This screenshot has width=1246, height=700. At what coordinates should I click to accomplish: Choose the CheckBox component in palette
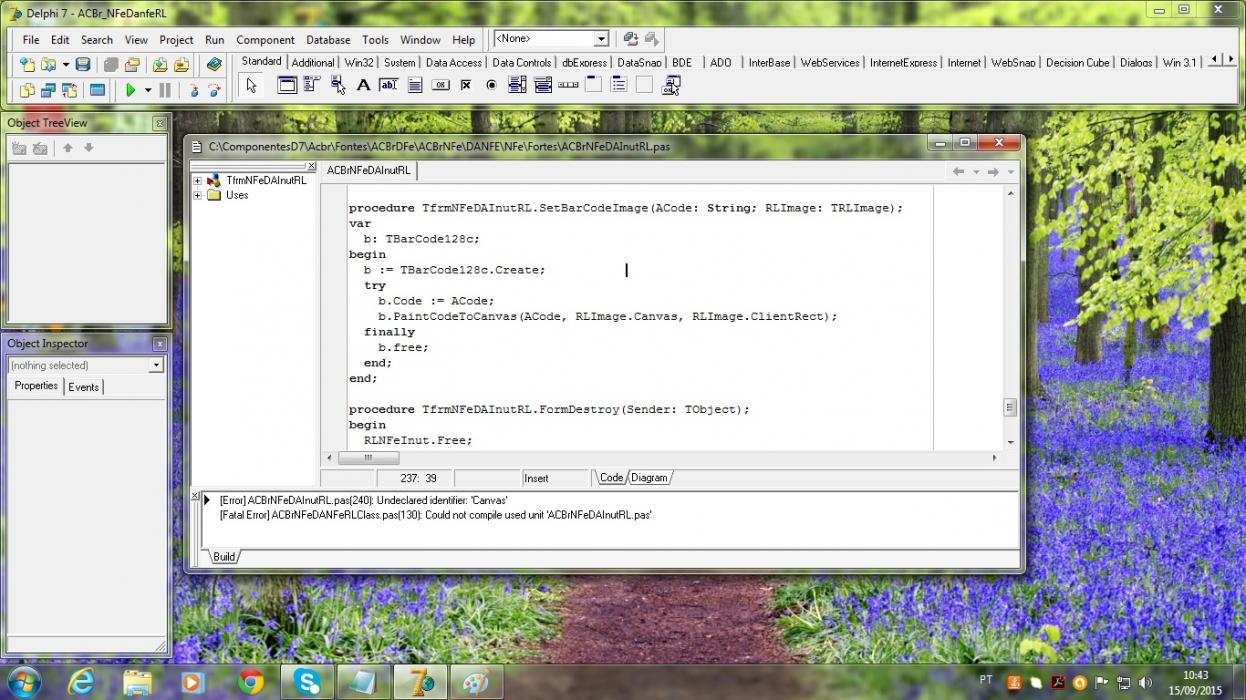pyautogui.click(x=466, y=85)
